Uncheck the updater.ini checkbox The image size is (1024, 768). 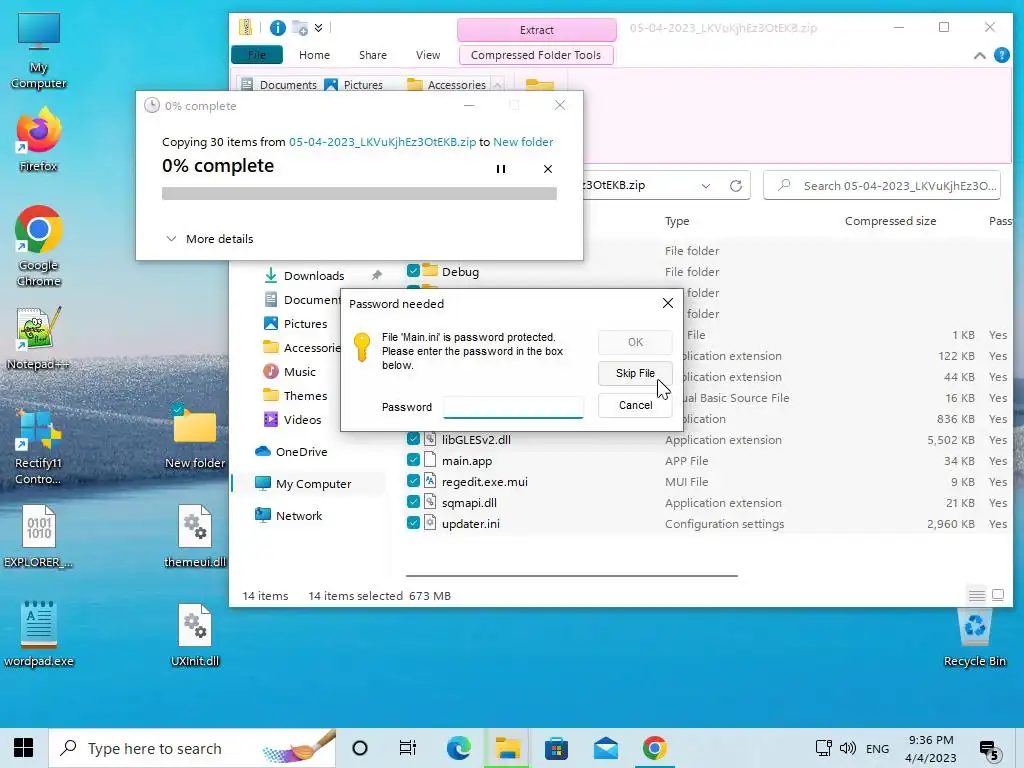point(413,522)
